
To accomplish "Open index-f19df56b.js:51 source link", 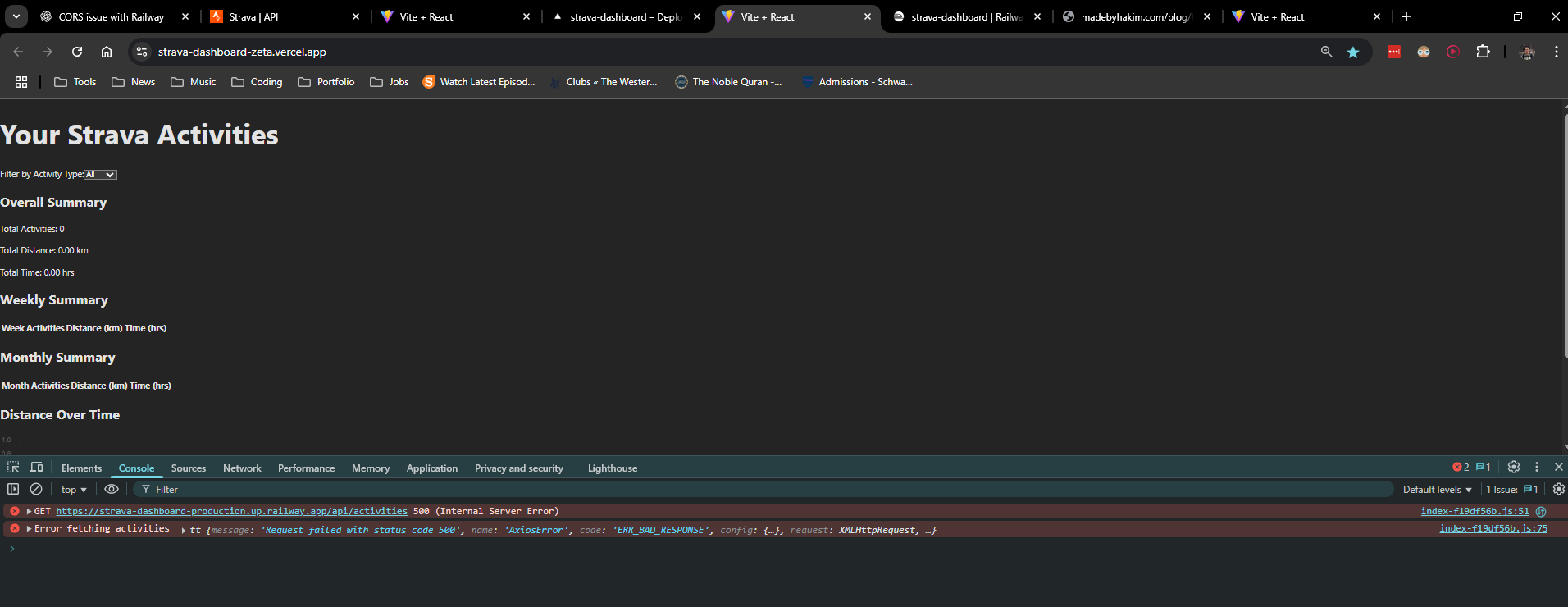I will [1475, 511].
